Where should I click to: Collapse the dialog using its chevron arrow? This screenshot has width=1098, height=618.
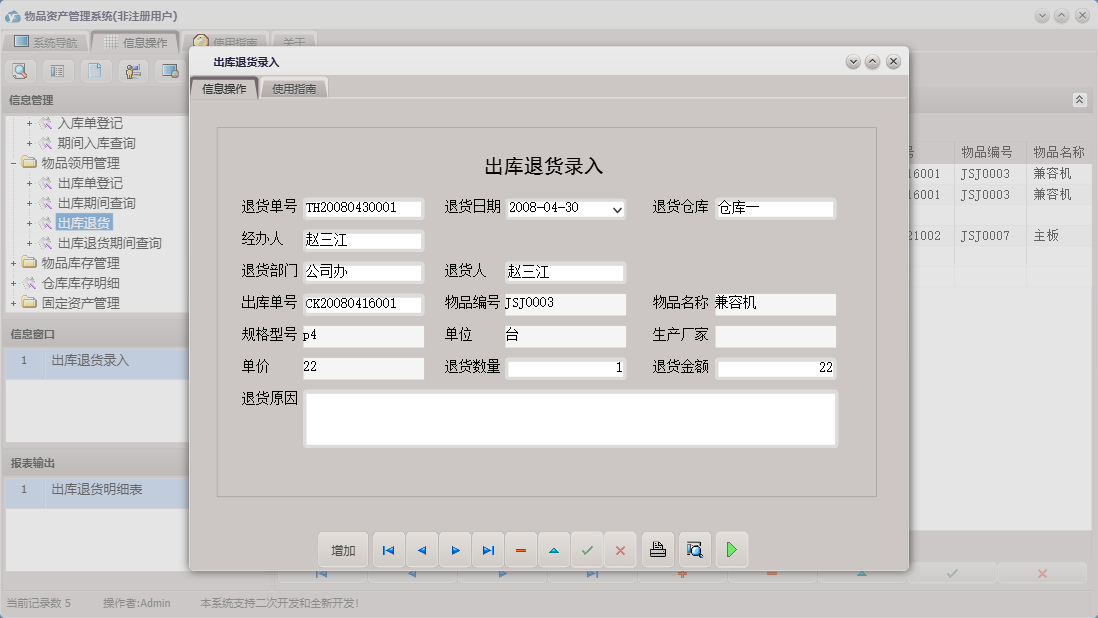pyautogui.click(x=853, y=61)
